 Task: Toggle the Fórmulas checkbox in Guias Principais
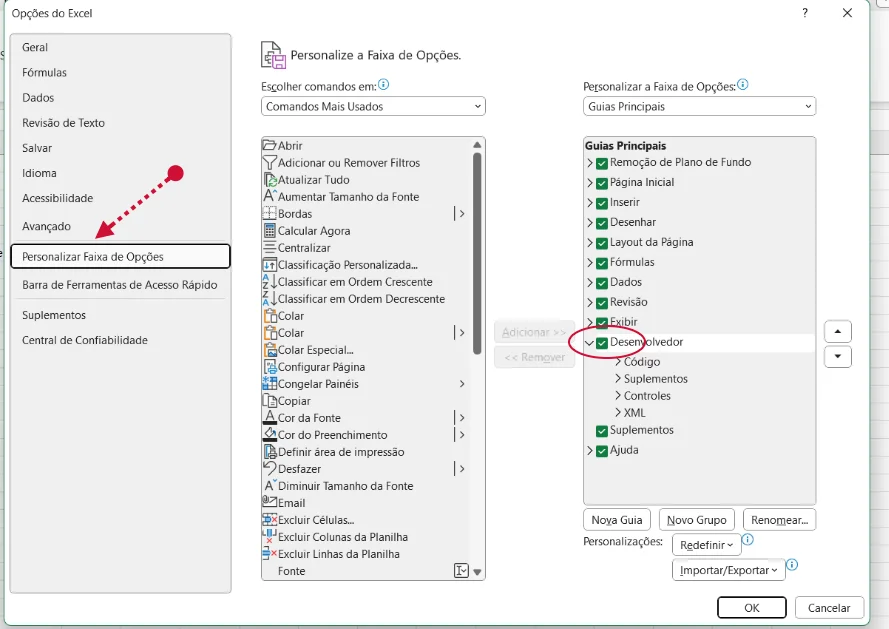coord(602,263)
